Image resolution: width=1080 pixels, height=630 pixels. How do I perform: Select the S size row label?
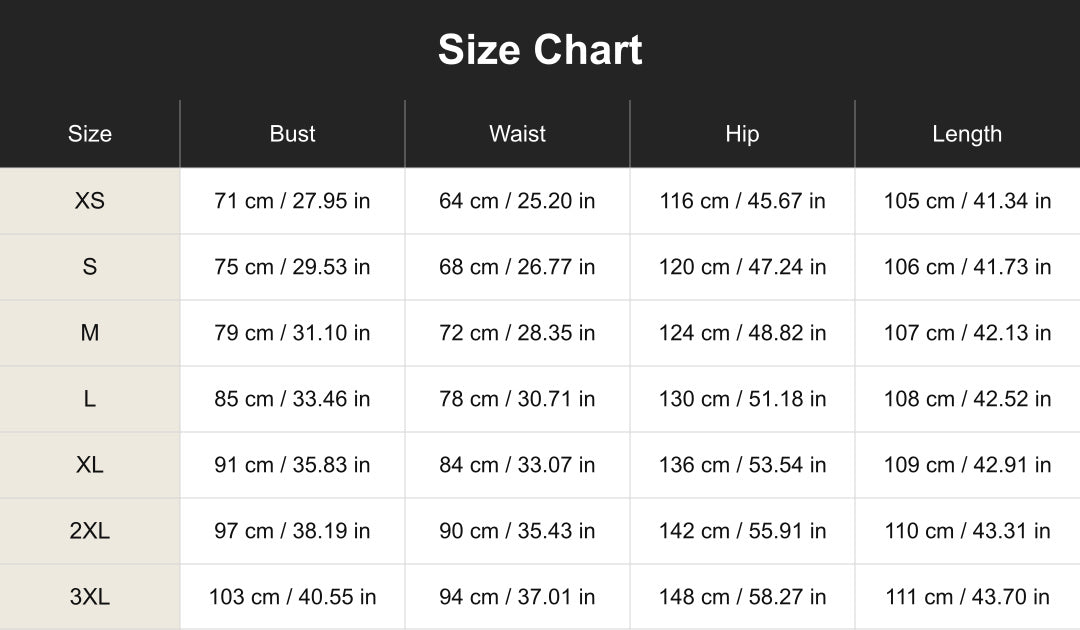tap(90, 266)
